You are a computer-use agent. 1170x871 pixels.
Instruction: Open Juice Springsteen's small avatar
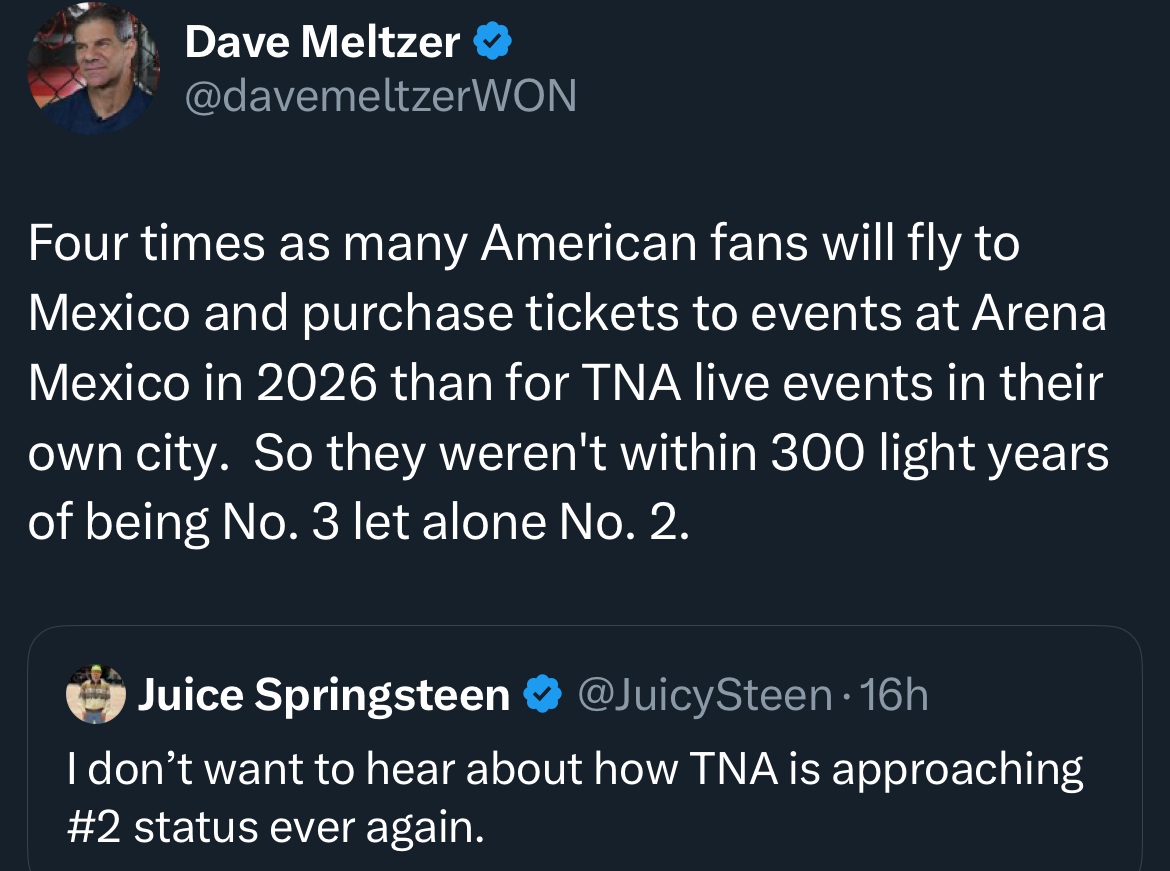[x=95, y=694]
